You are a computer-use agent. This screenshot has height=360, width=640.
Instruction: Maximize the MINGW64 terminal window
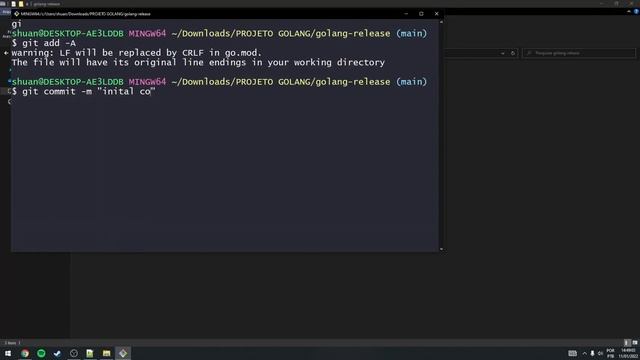(421, 13)
